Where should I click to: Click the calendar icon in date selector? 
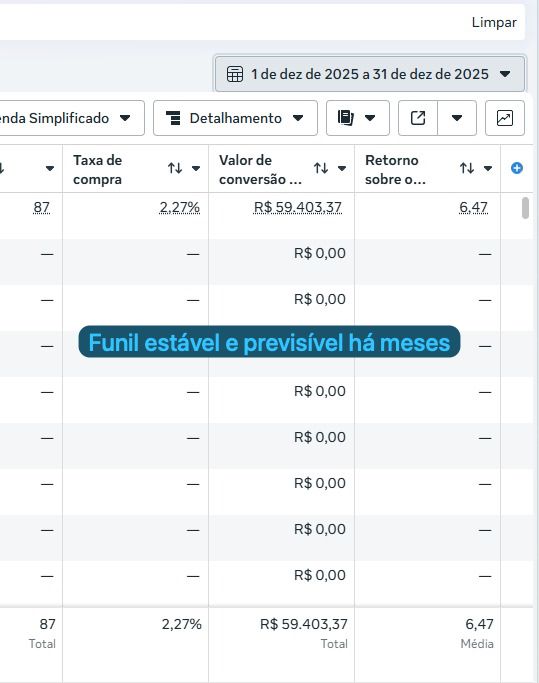(235, 74)
